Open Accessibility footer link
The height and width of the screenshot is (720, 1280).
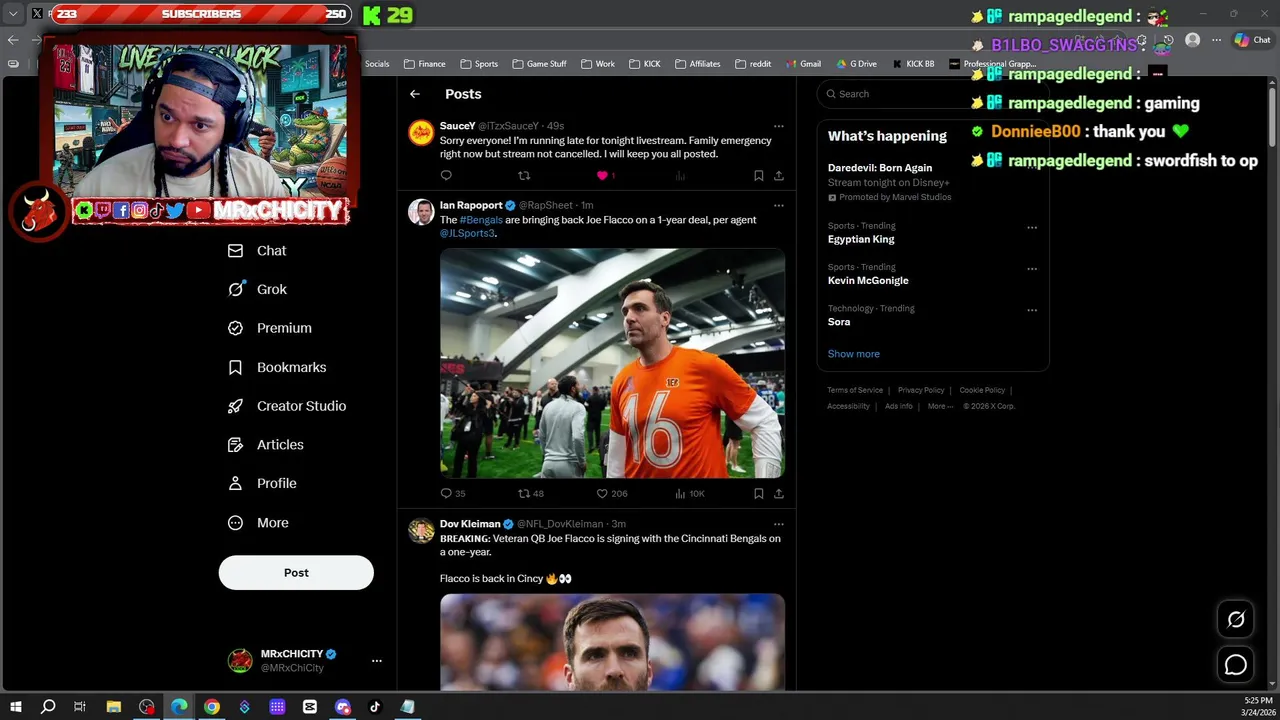pos(848,406)
